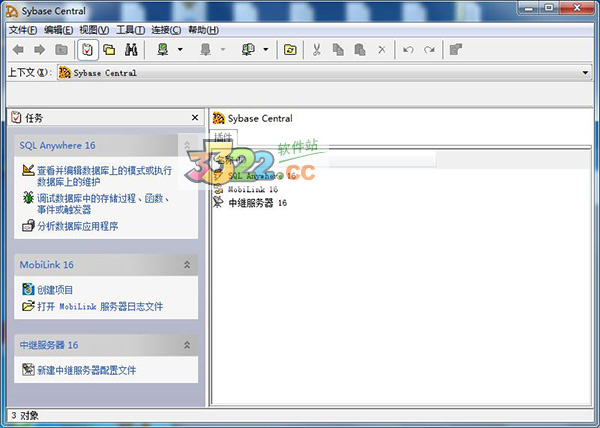
Task: Click the 查看并编辑数据库上的模式 task link
Action: [104, 176]
